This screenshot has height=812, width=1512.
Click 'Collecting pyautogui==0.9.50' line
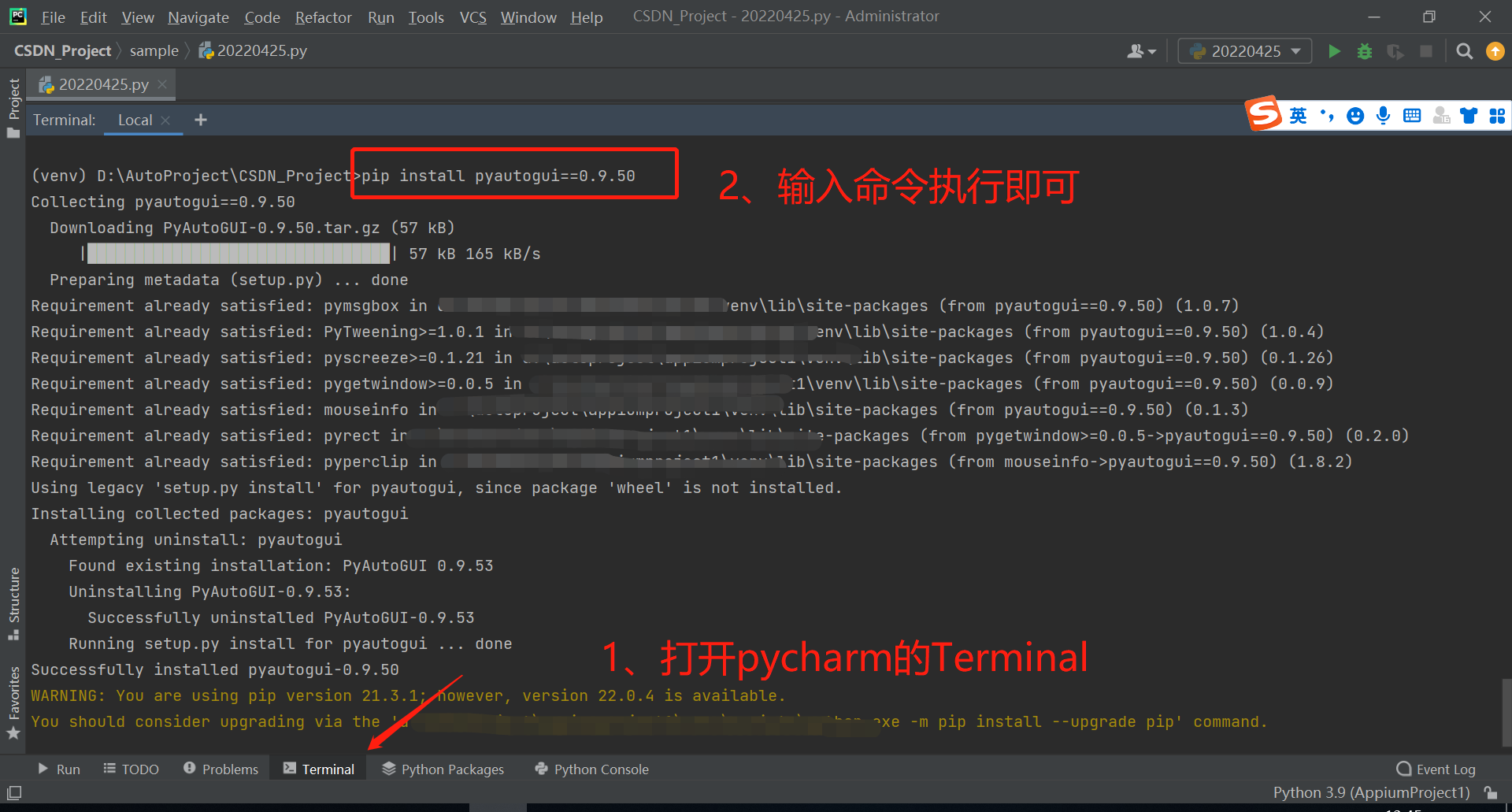[x=163, y=202]
